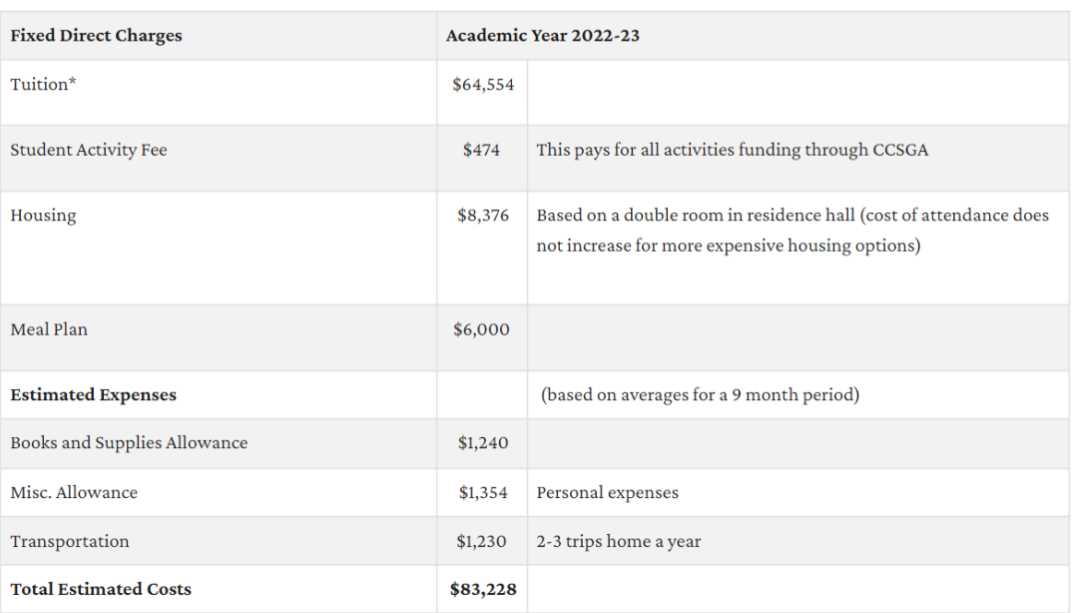This screenshot has height=613, width=1072.
Task: Click the Meal Plan label
Action: [49, 329]
